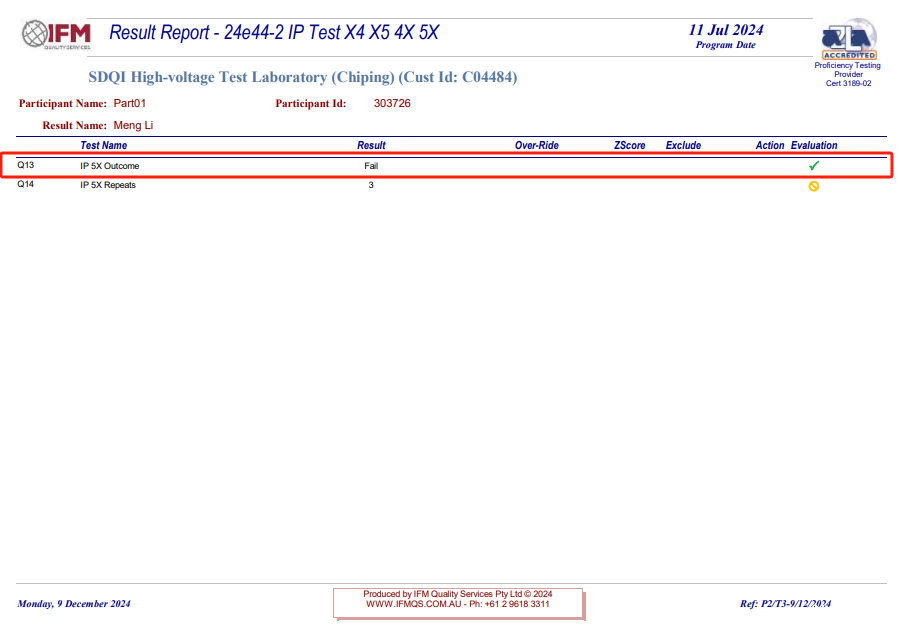900x627 pixels.
Task: Select the Test Name column header
Action: (104, 146)
